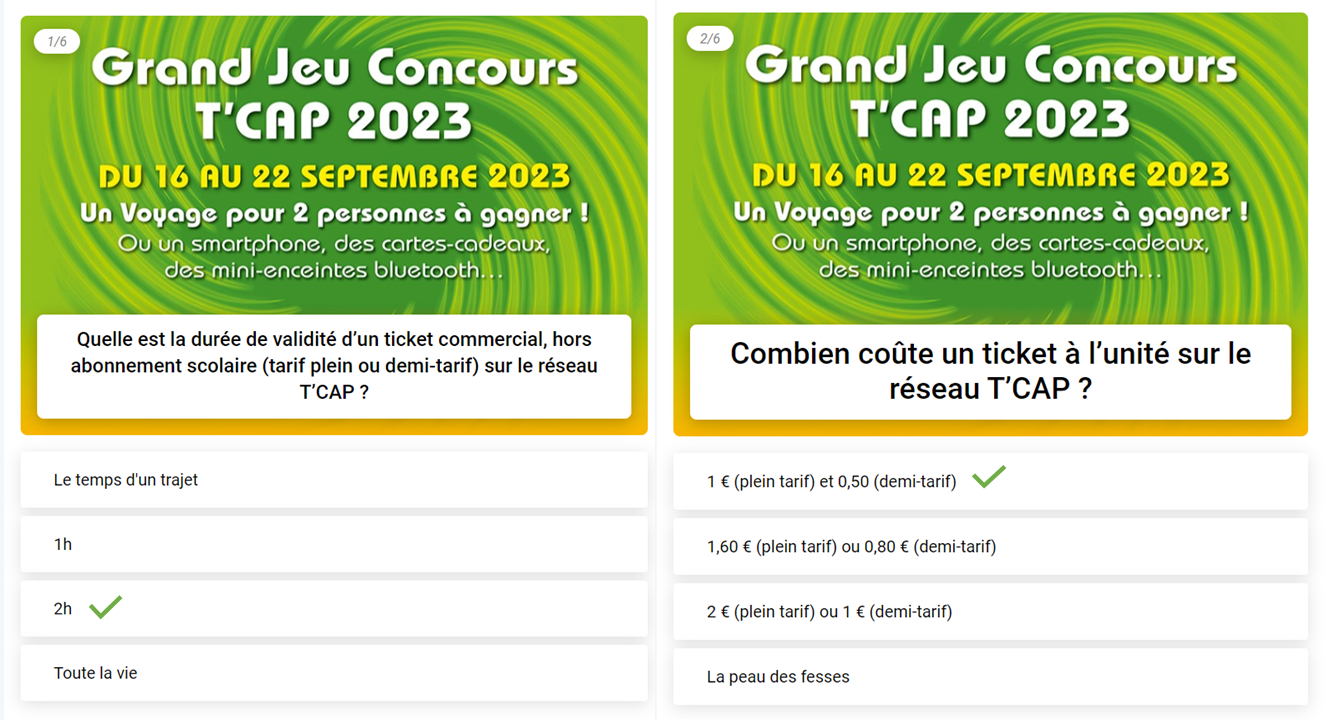Pick the "Toute la vie" answer
Viewport: 1324px width, 720px height.
(x=334, y=673)
